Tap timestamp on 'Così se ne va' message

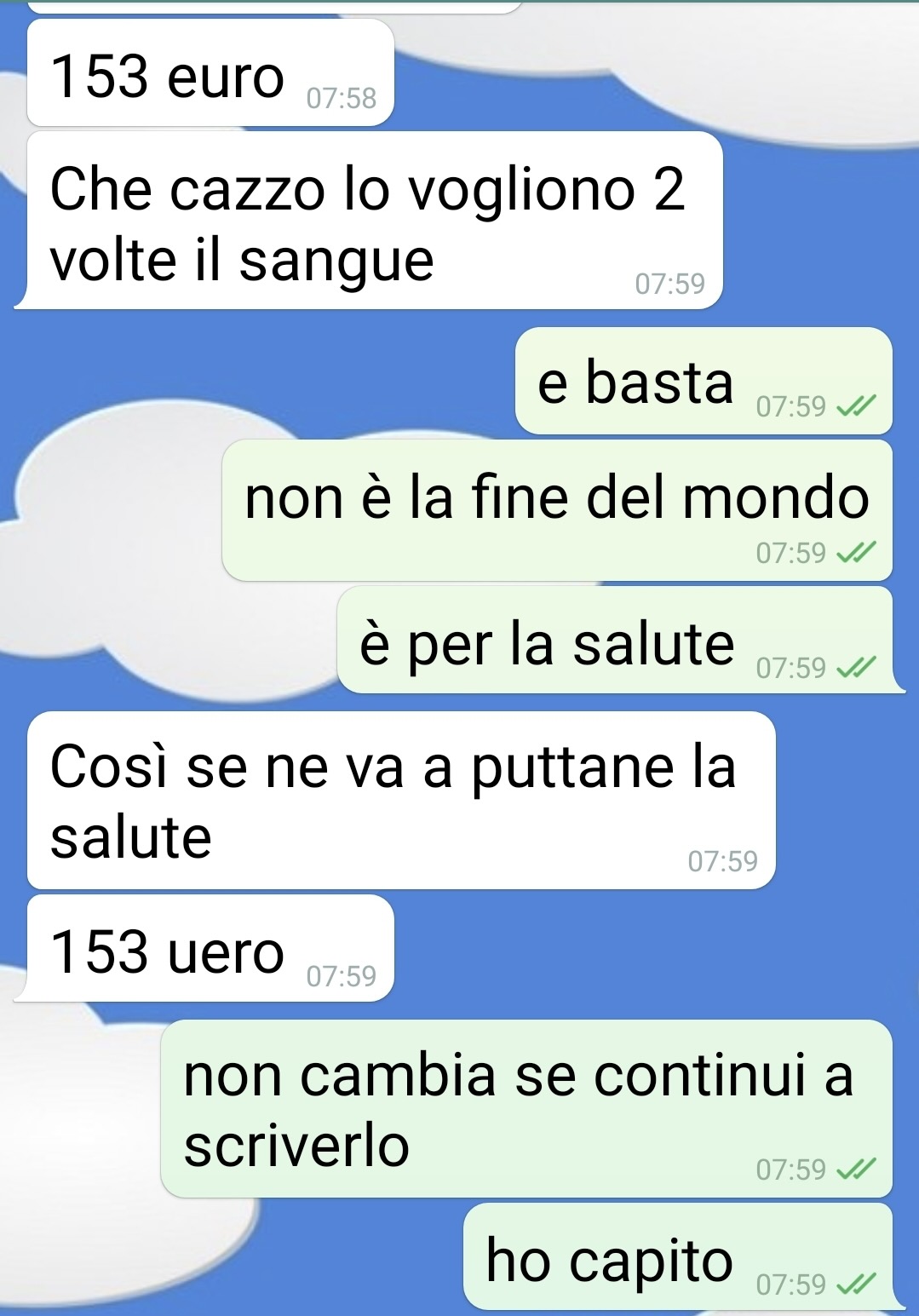click(x=723, y=862)
